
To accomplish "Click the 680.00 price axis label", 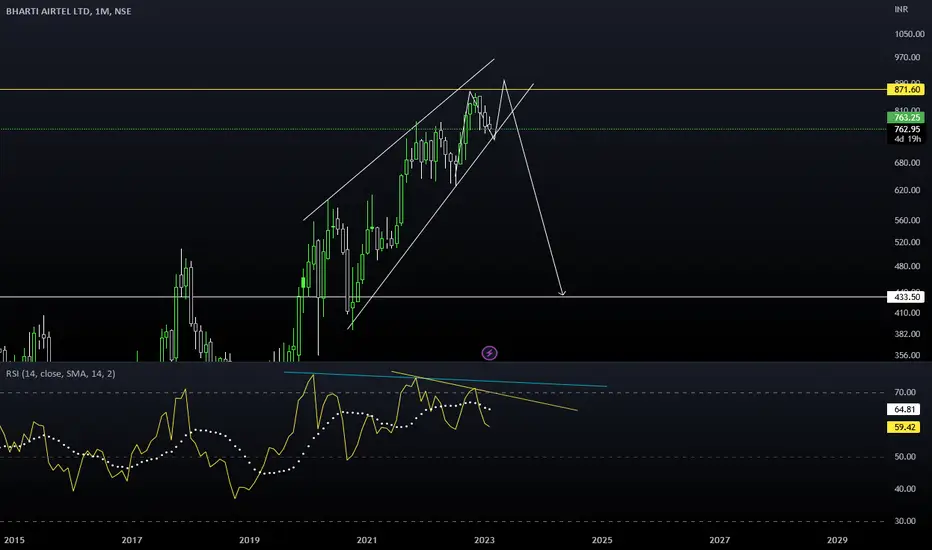I will [907, 162].
